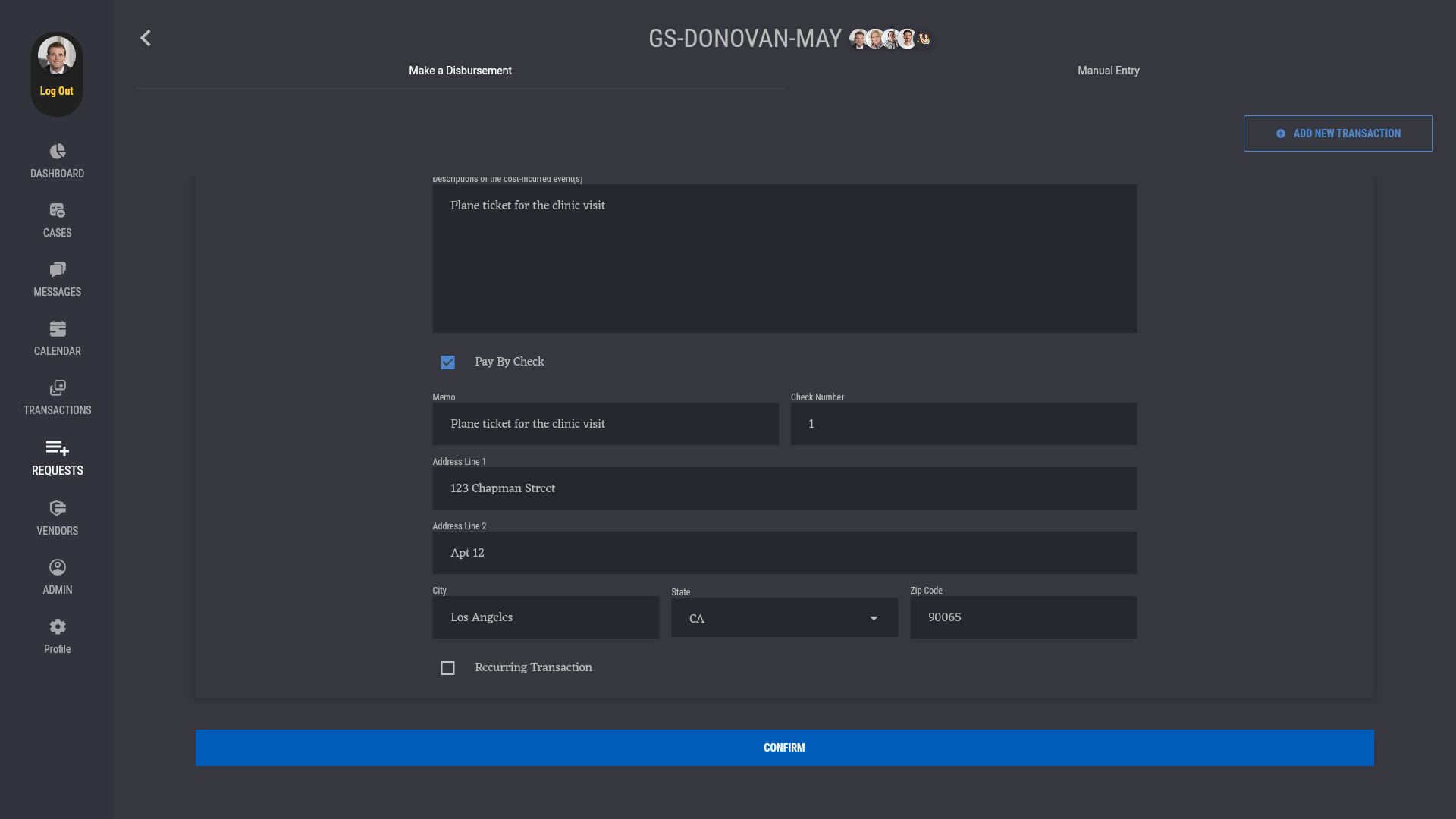
Task: Select the Vendors sidebar icon
Action: pyautogui.click(x=58, y=509)
